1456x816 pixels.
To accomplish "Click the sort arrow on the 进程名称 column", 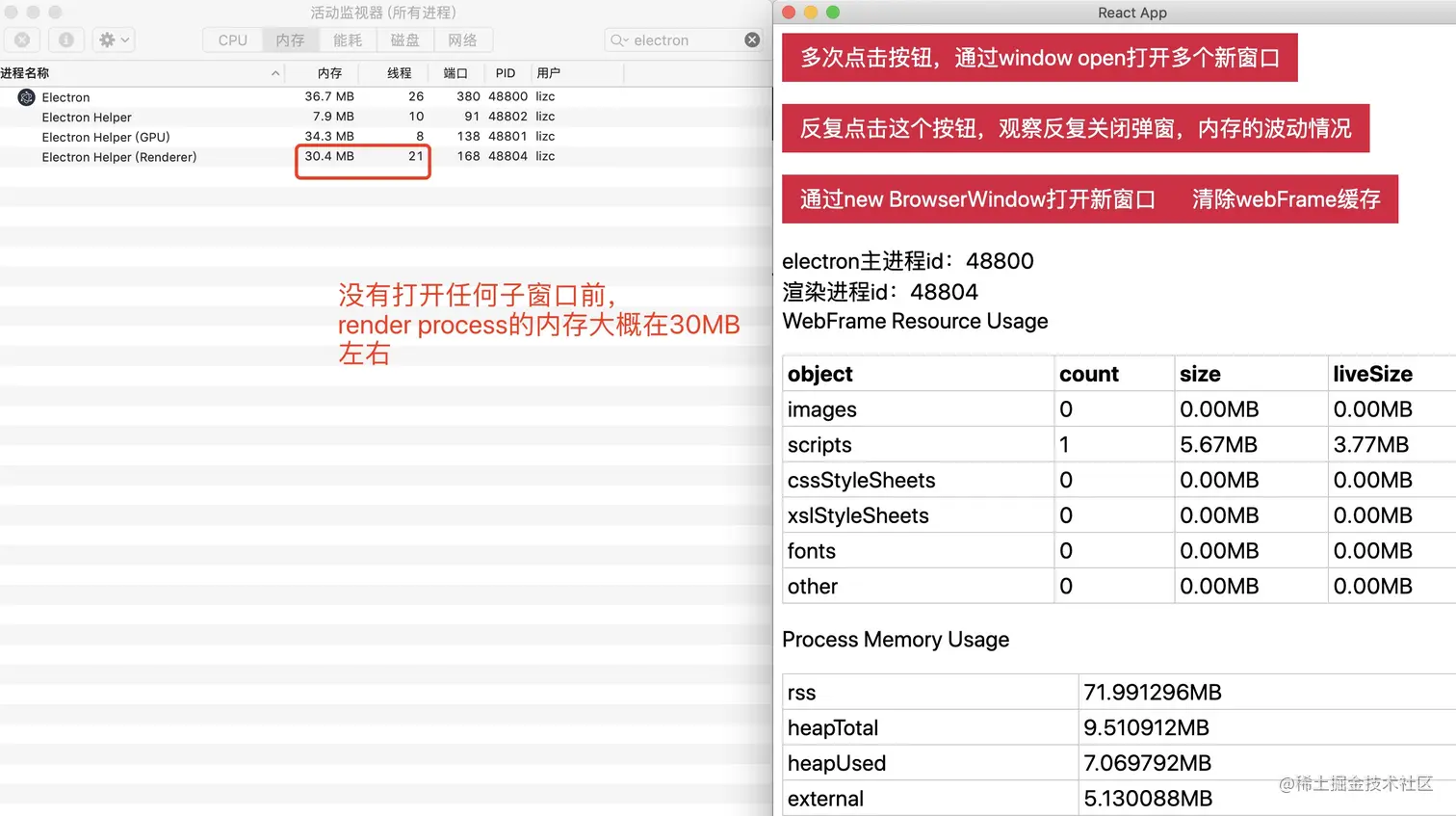I will pos(275,72).
